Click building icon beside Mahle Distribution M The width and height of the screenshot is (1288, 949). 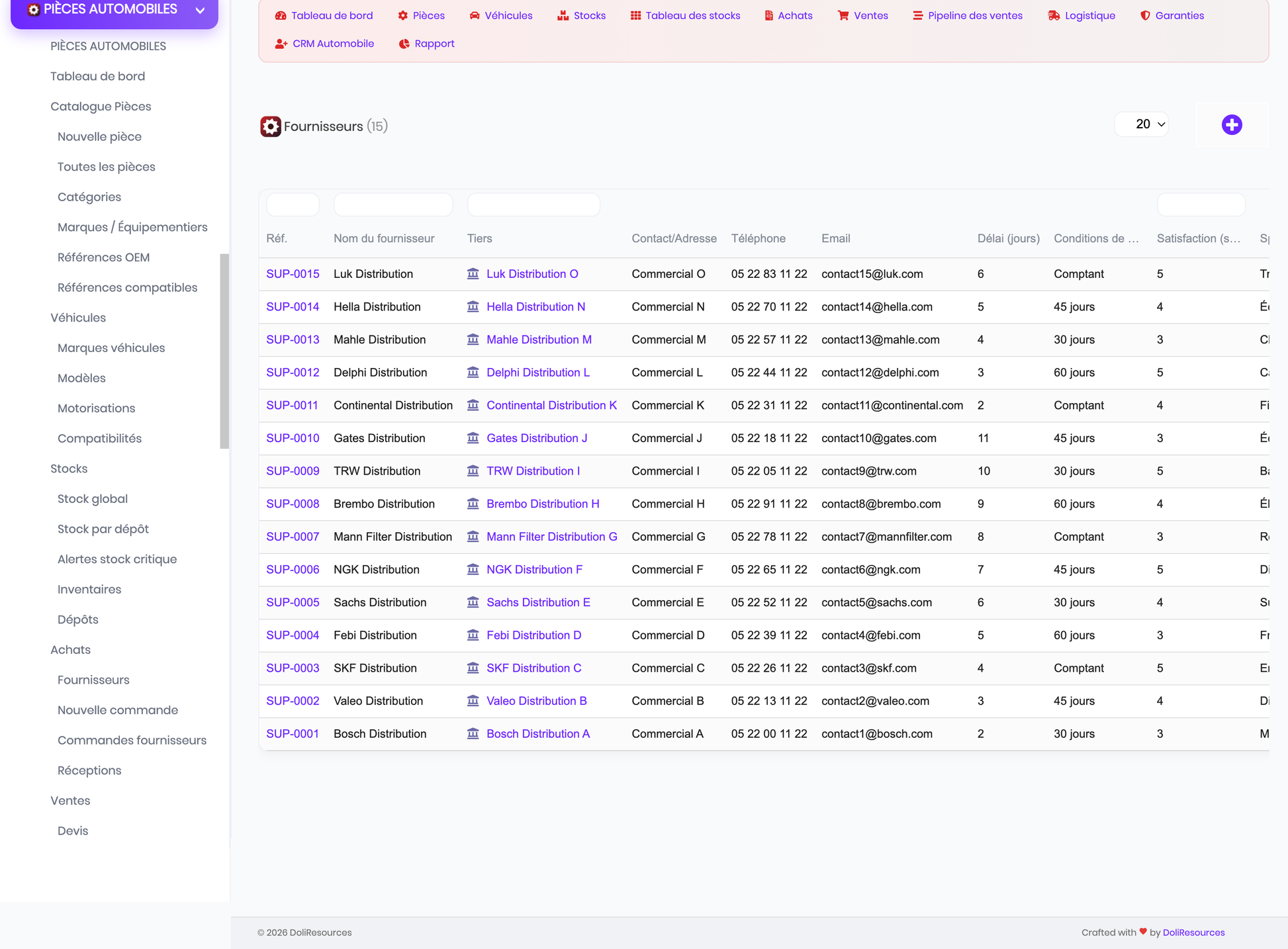pyautogui.click(x=473, y=339)
